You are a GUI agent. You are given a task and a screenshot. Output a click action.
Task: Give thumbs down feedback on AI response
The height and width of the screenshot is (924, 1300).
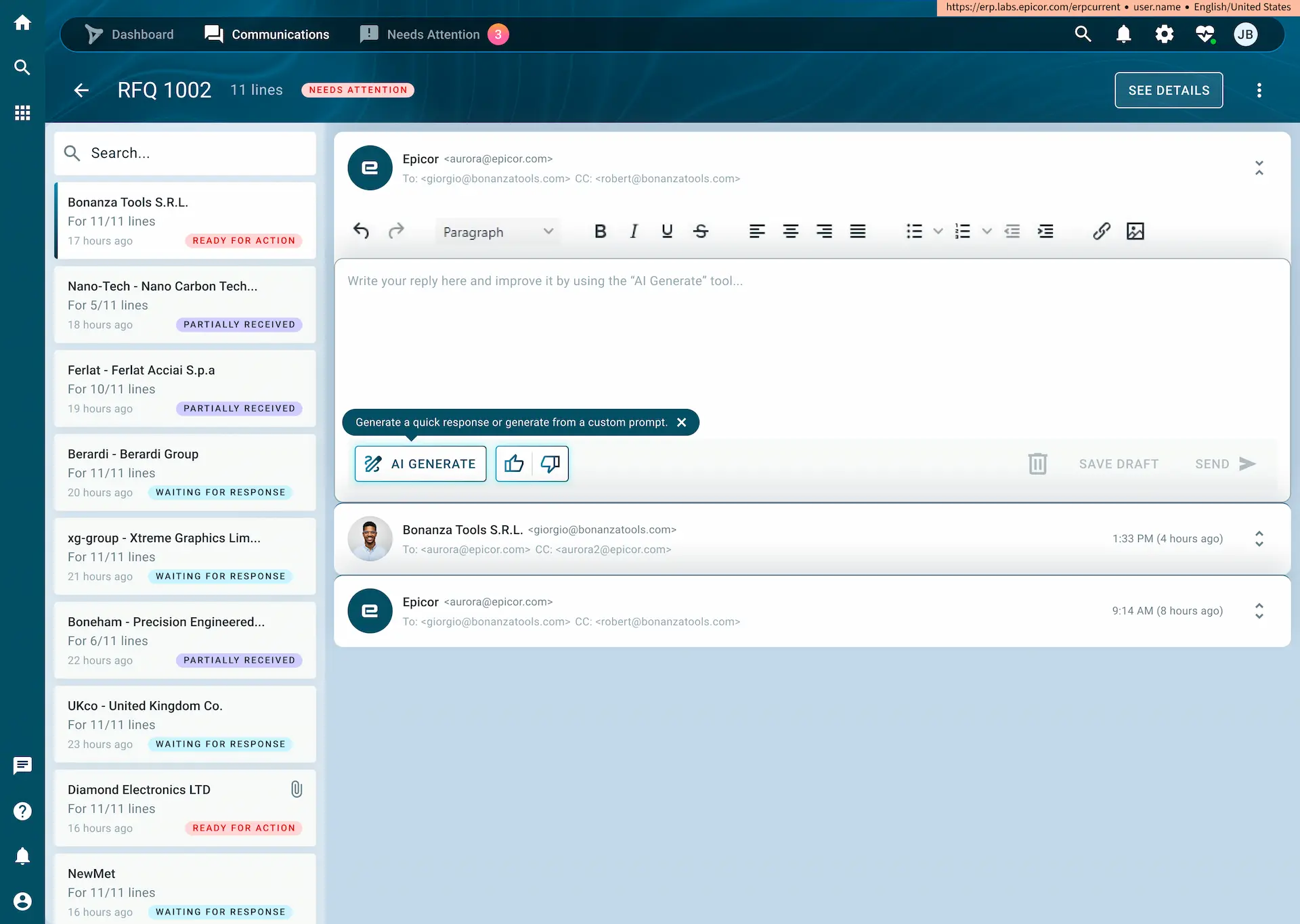point(549,464)
